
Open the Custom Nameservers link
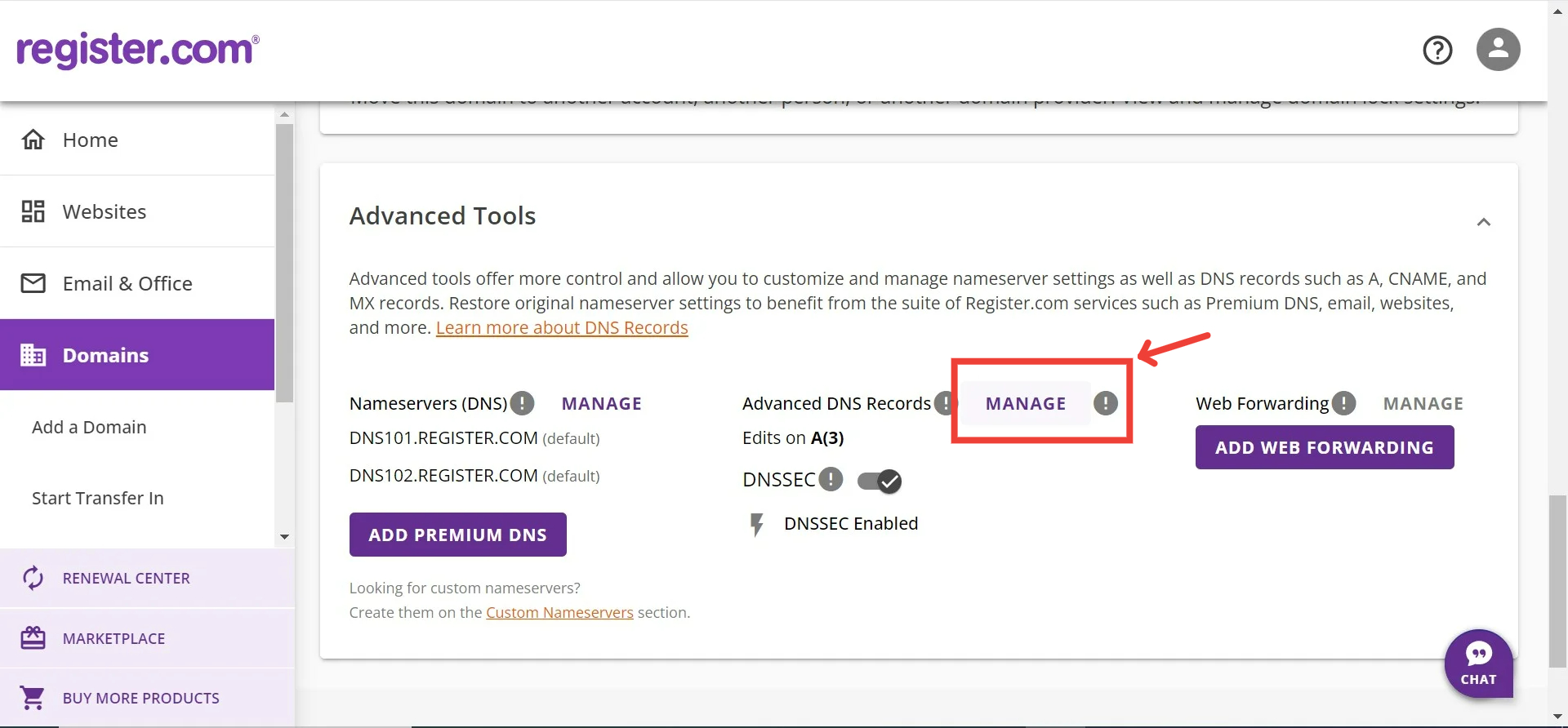coord(559,612)
